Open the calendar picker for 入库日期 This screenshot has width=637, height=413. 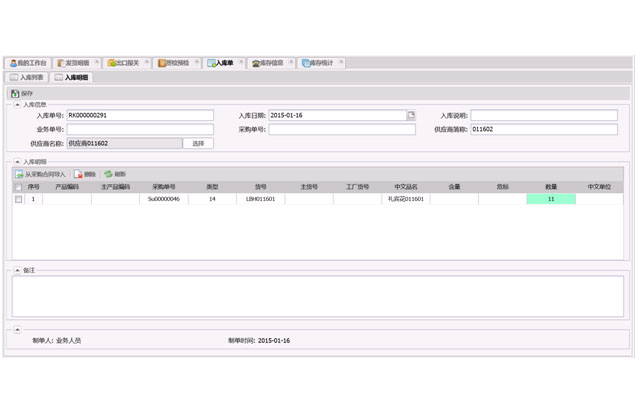coord(411,116)
